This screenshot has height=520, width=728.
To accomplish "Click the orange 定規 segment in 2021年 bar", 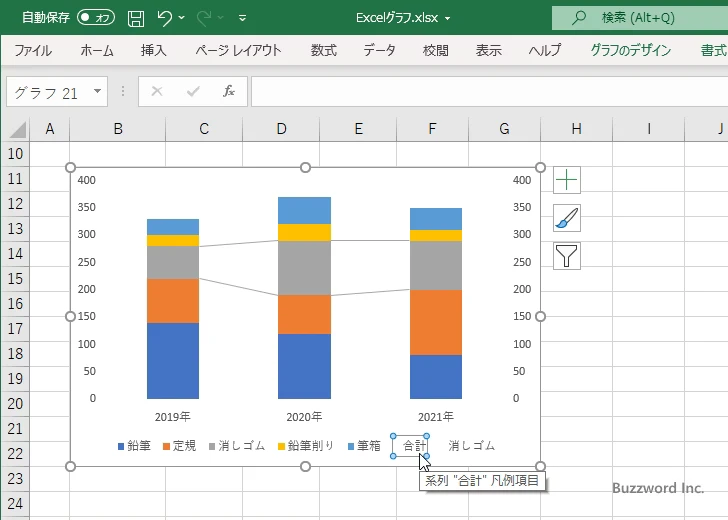I will point(436,323).
